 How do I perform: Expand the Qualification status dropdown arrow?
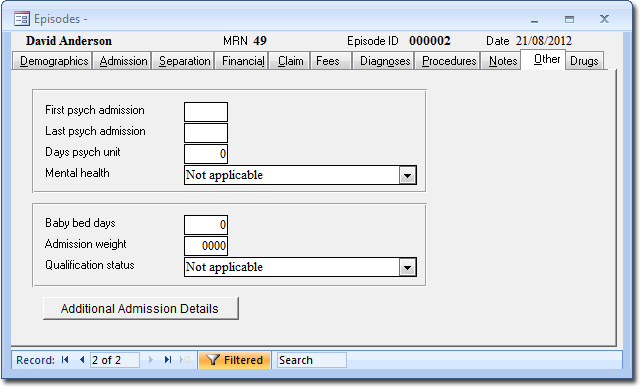click(407, 267)
